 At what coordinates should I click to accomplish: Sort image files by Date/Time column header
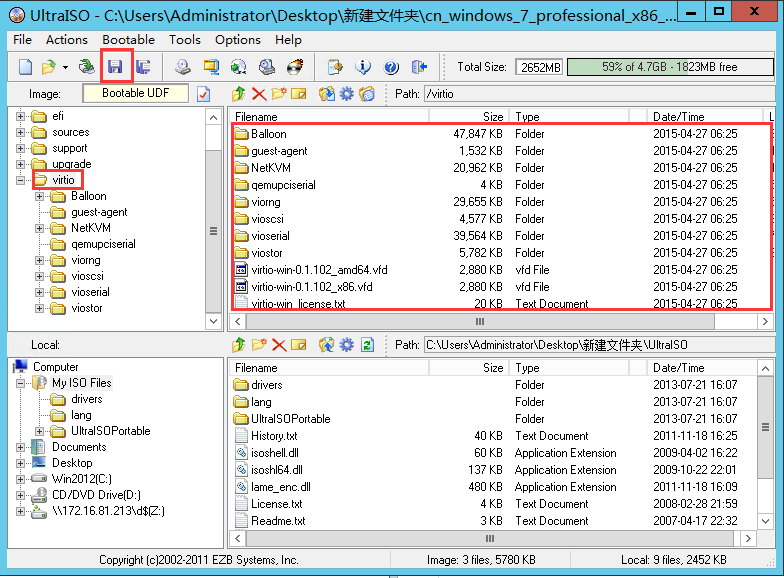(x=704, y=116)
